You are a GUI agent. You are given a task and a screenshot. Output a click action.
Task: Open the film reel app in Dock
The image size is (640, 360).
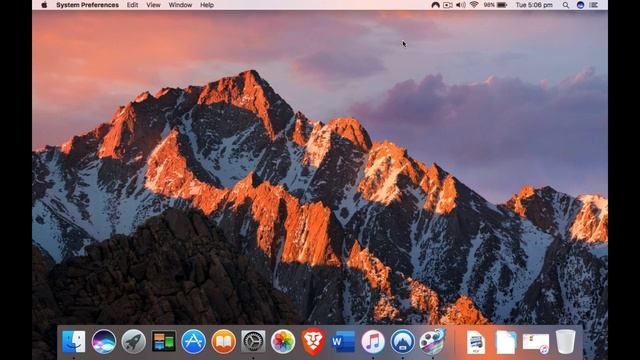pyautogui.click(x=432, y=341)
